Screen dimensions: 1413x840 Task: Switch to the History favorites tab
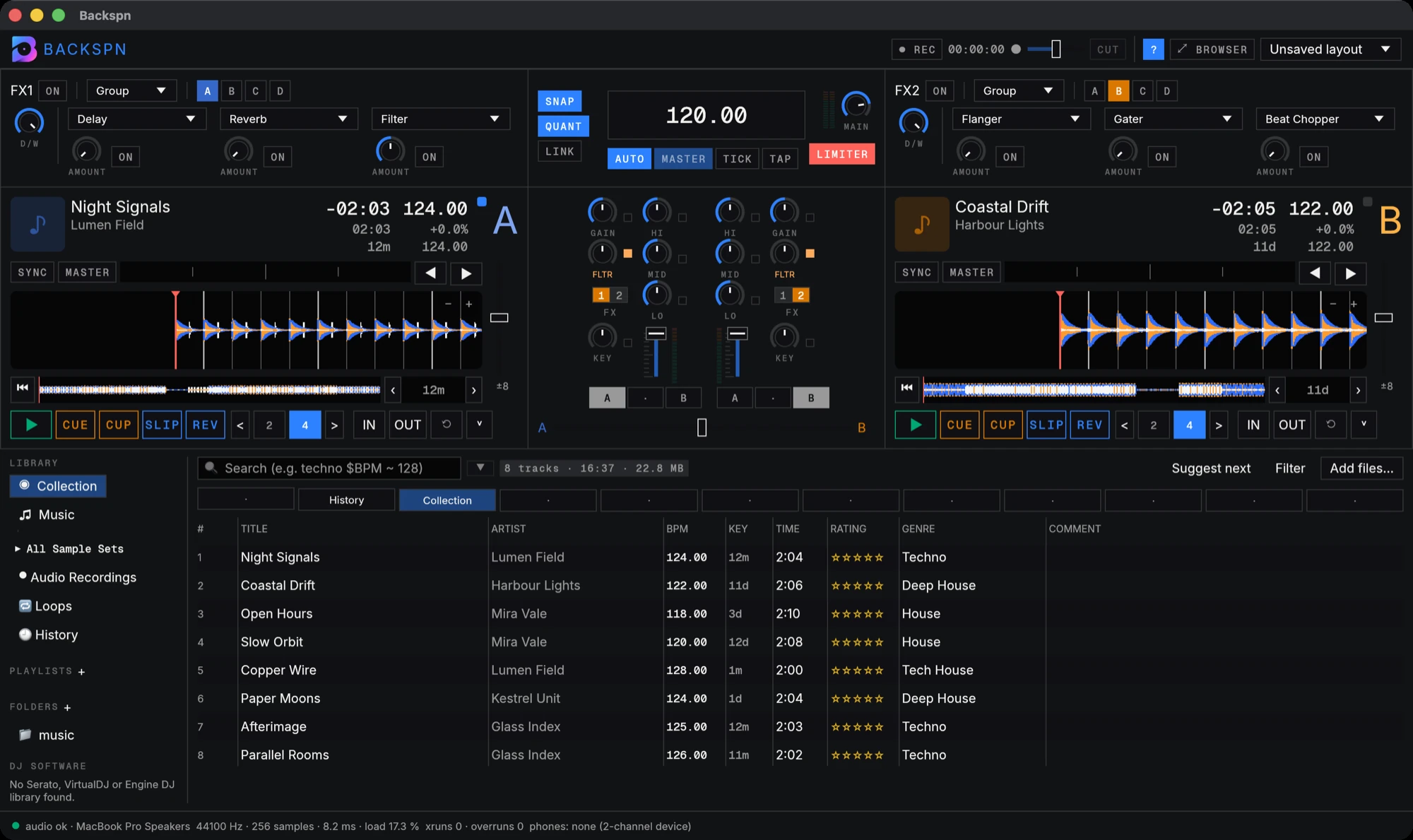[x=346, y=500]
